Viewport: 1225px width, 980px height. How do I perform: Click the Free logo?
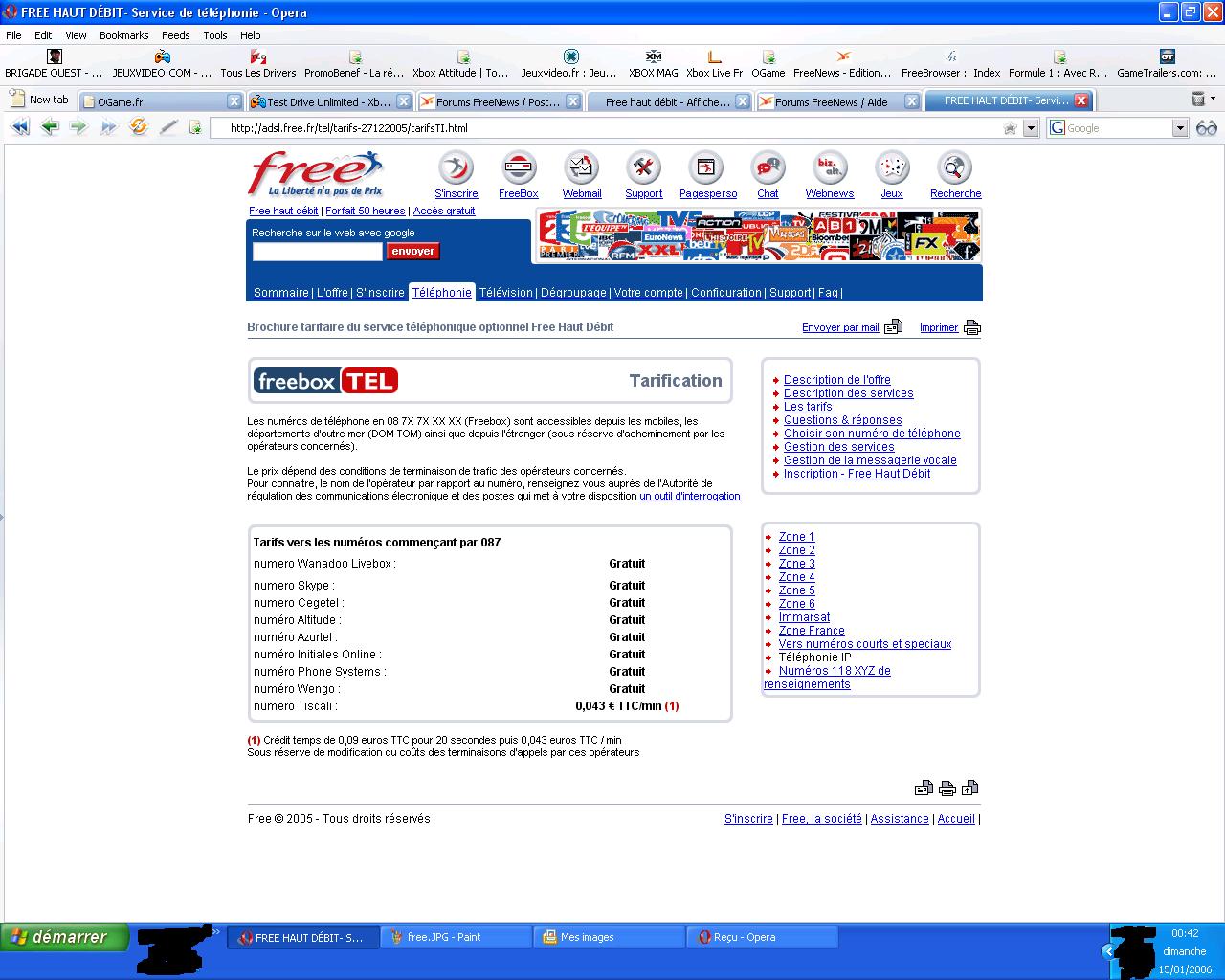[x=315, y=175]
